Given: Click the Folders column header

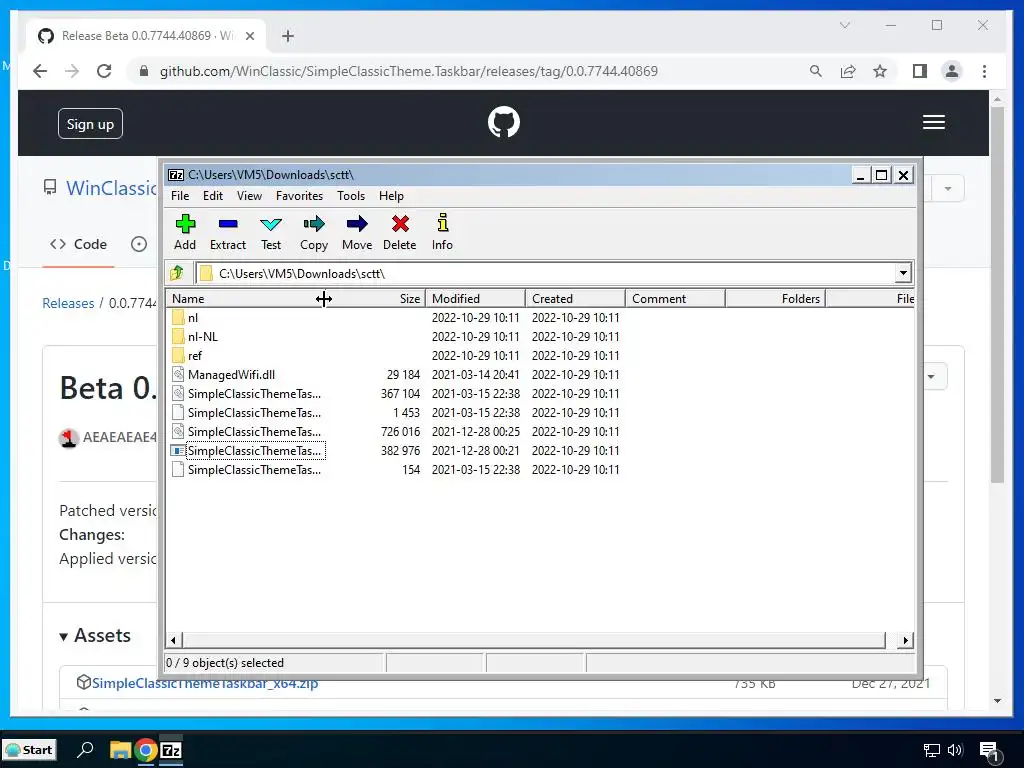Looking at the screenshot, I should (775, 298).
